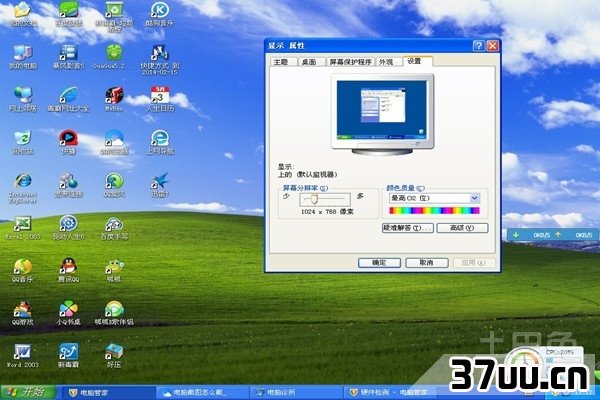600x400 pixels.
Task: Open the 呱呱 frog icon
Action: coord(114,267)
